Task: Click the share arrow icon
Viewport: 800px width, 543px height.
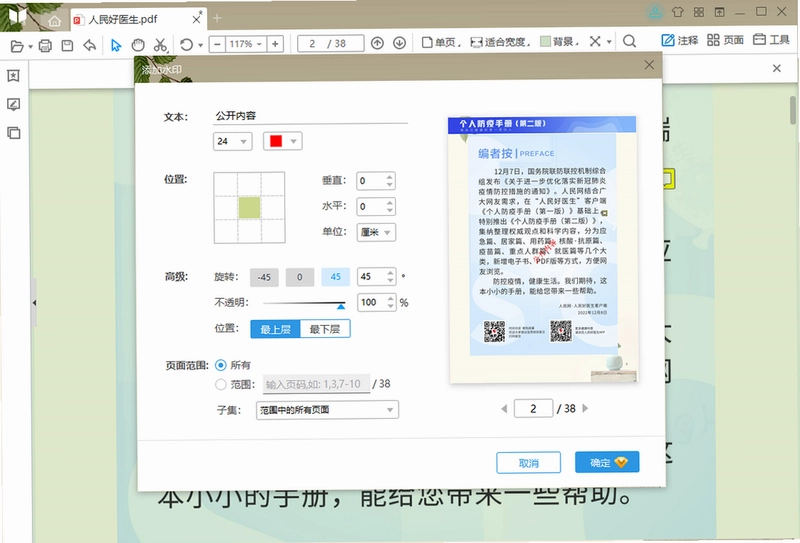Action: (90, 45)
